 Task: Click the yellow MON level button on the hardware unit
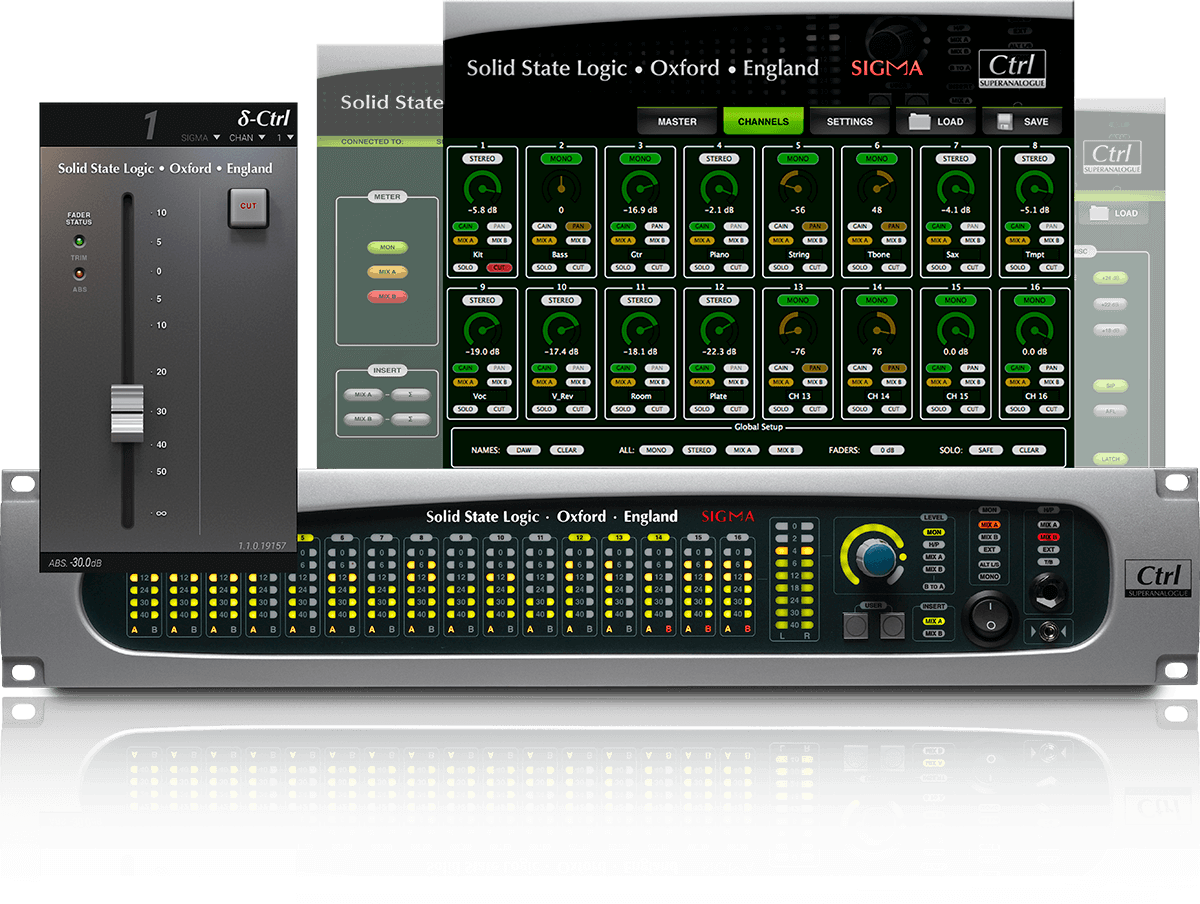point(933,532)
